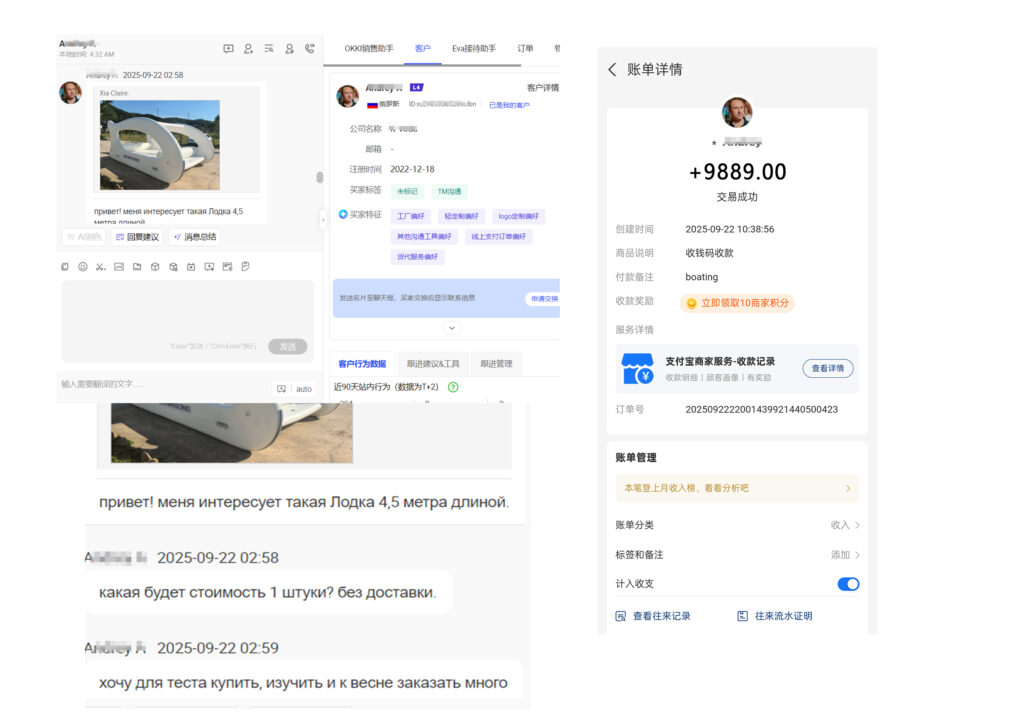Click the emoji smiley icon in chat toolbar
1024x724 pixels.
83,267
